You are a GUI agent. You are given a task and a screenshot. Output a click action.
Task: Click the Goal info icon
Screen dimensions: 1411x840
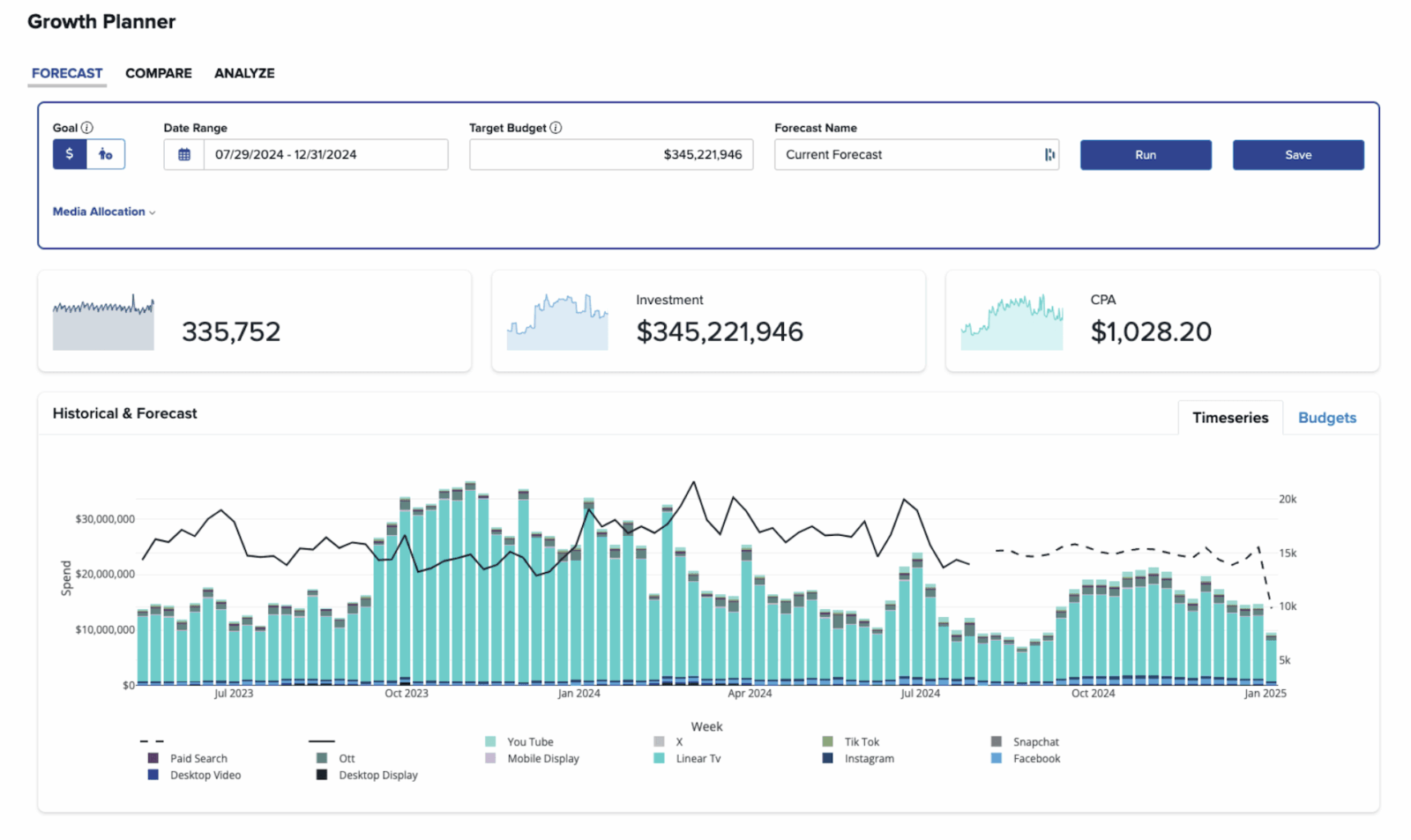pos(87,128)
